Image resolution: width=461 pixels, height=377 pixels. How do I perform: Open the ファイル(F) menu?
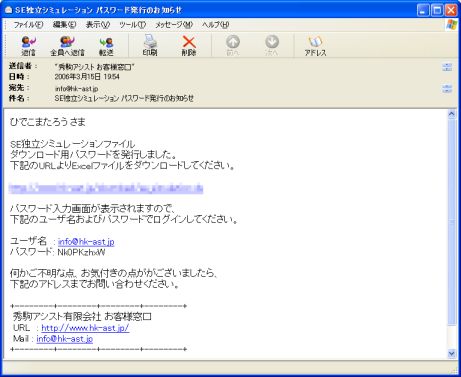(x=28, y=25)
